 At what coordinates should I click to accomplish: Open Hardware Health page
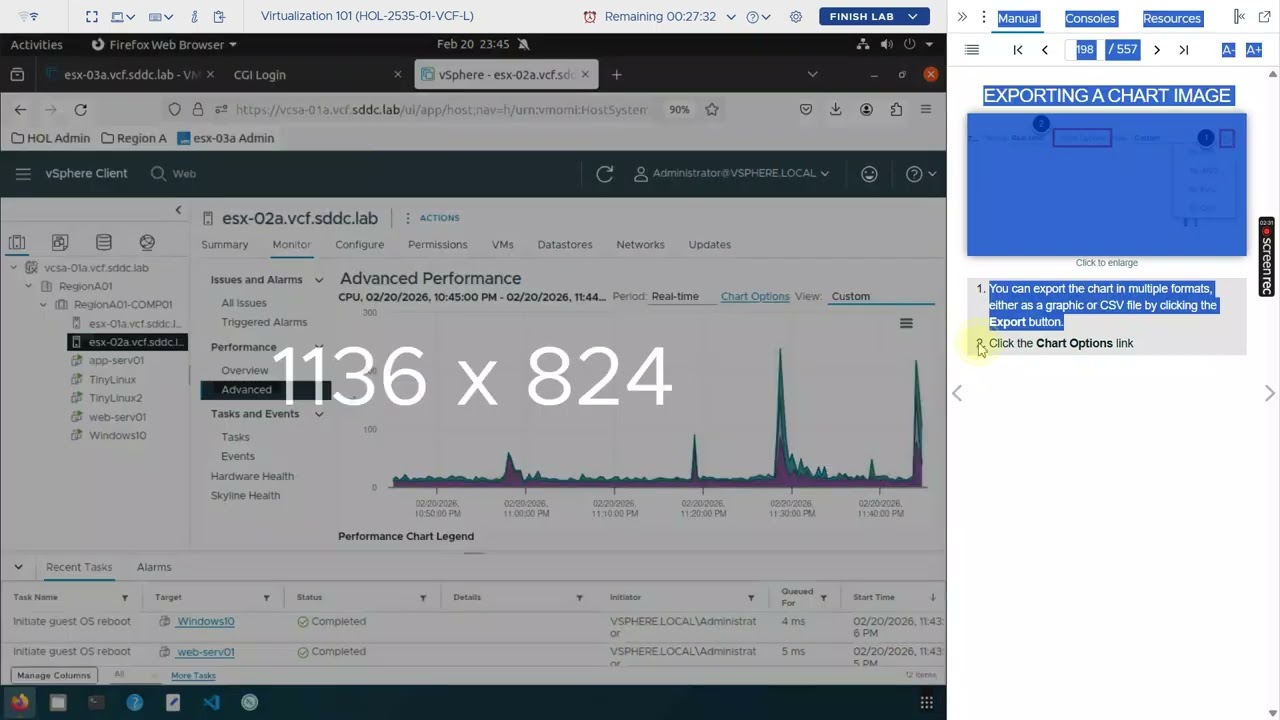[252, 477]
